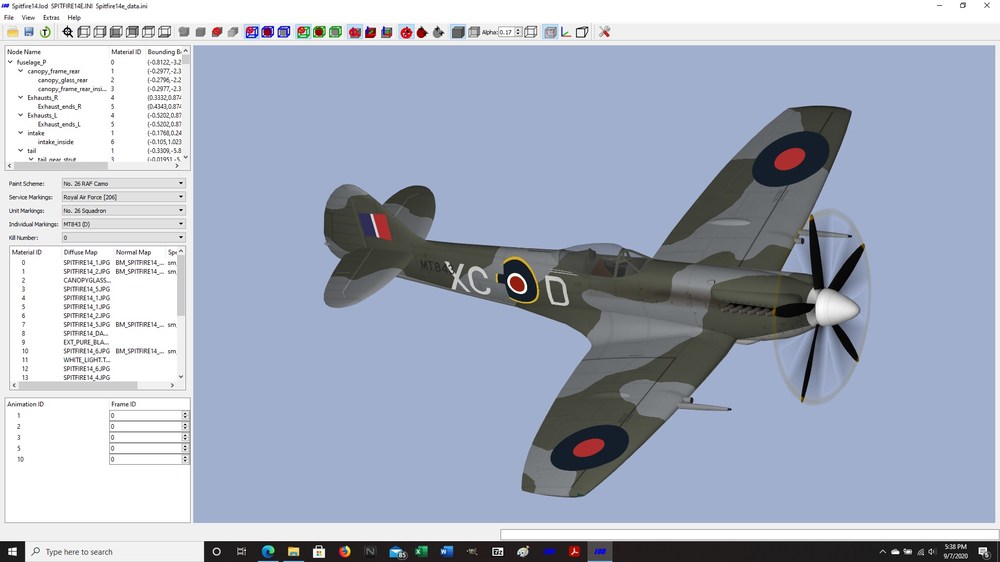Select the Exhaust_ends_R tree row
Viewport: 1000px width, 562px height.
96,107
